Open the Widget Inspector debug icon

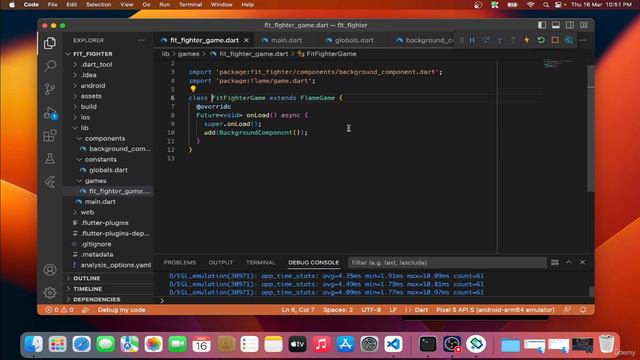coord(569,40)
